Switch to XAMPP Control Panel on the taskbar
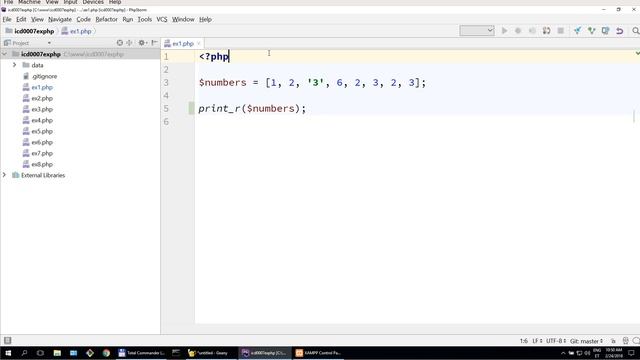 pos(319,353)
